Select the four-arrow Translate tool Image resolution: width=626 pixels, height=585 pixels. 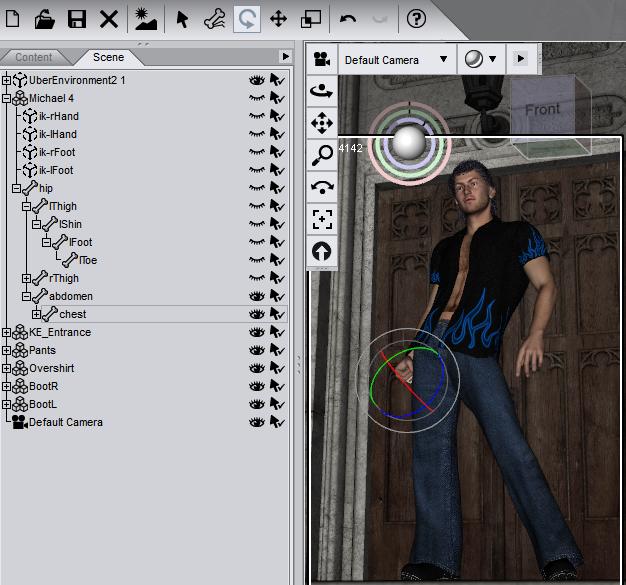[x=278, y=19]
